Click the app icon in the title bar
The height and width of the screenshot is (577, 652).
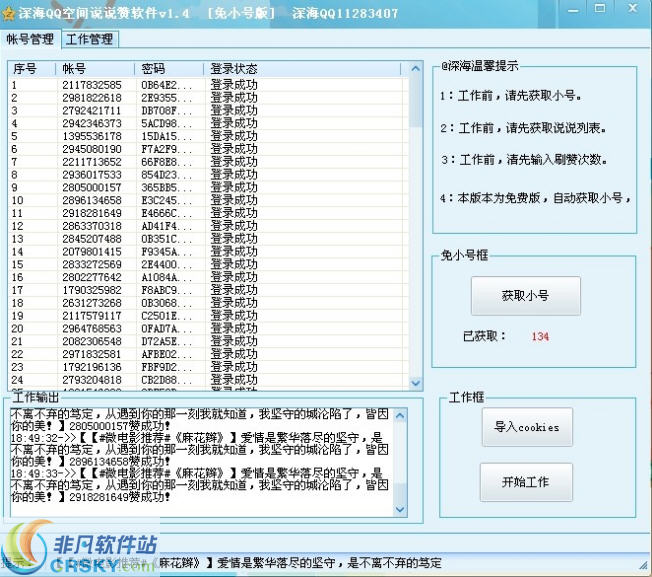point(10,13)
